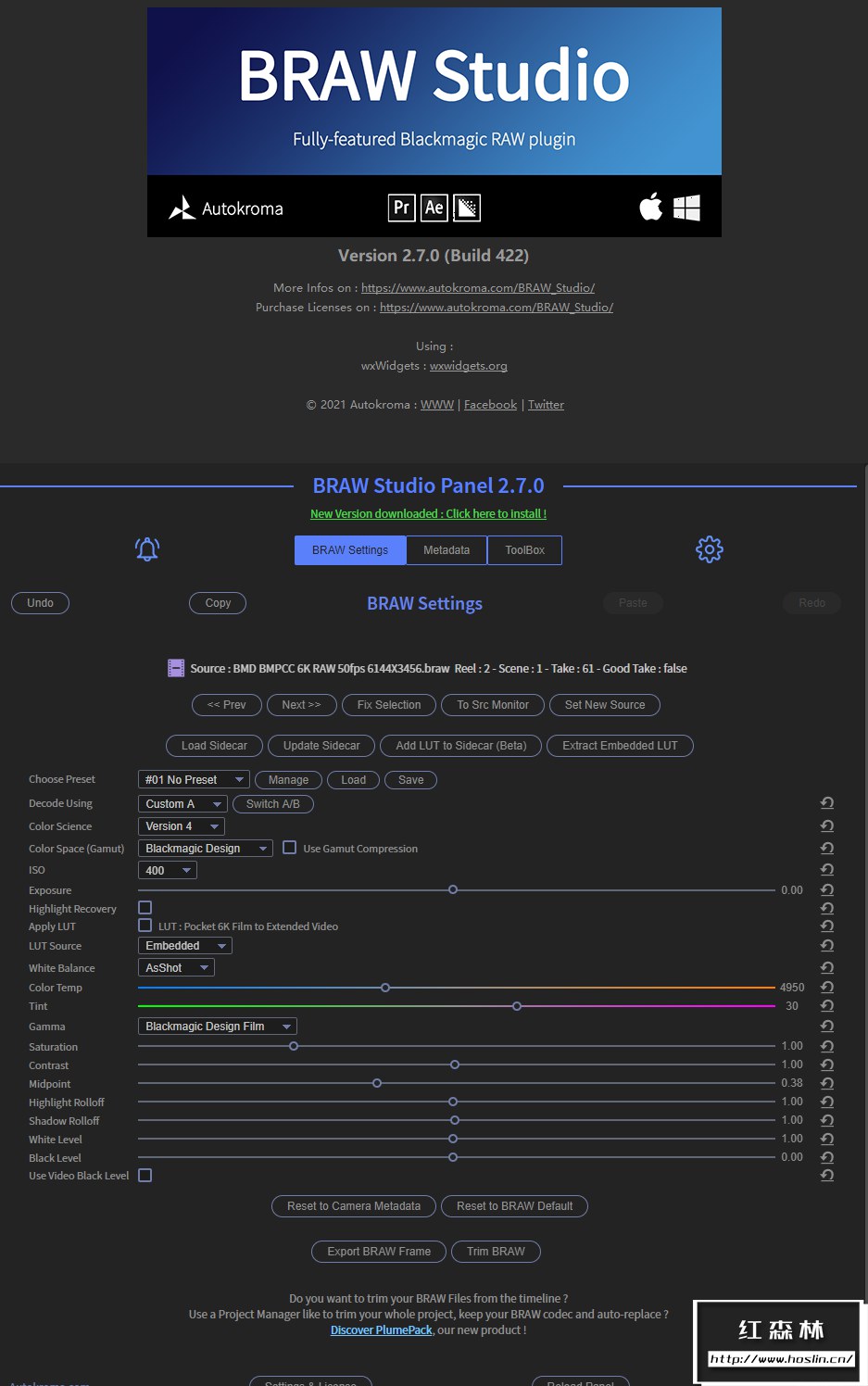
Task: Click the New Version downloaded install link
Action: [428, 514]
